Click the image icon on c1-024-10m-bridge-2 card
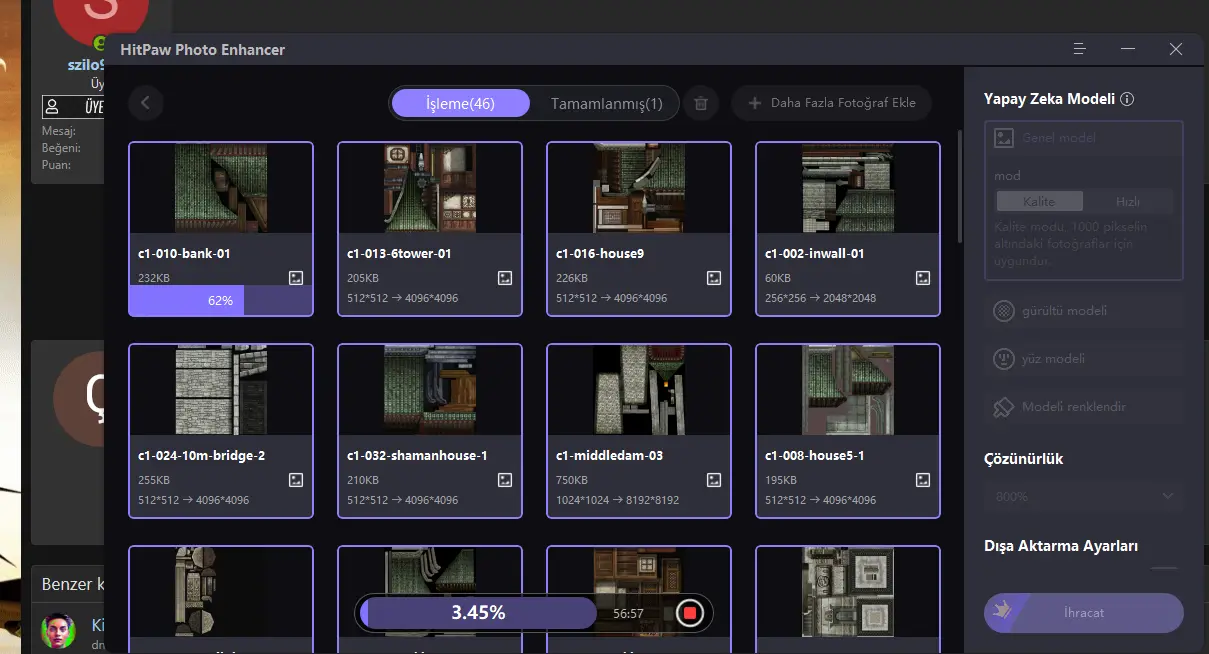Screen dimensions: 1209x654 click(x=296, y=480)
